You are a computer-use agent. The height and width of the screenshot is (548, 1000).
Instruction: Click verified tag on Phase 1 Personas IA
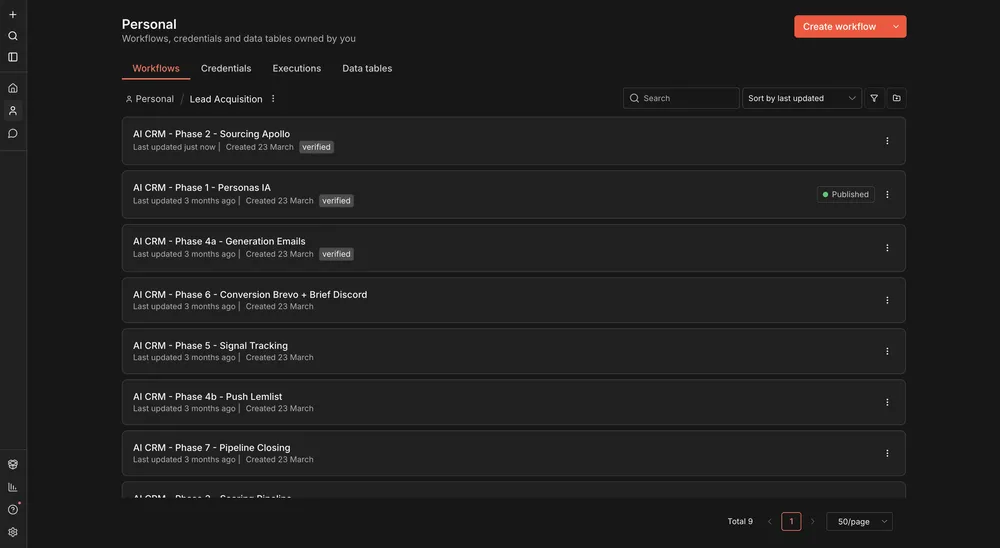point(336,201)
